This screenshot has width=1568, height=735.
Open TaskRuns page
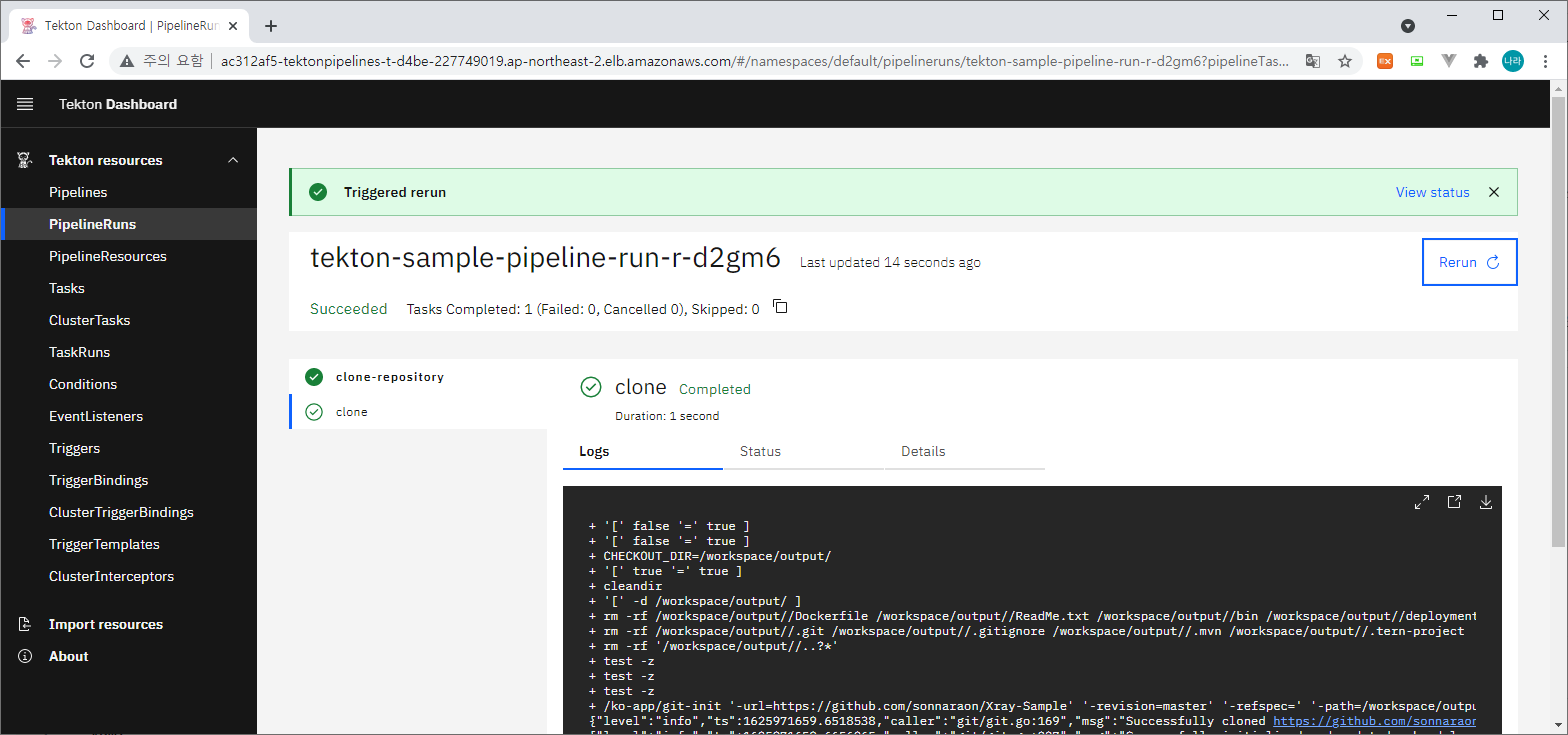click(128, 352)
